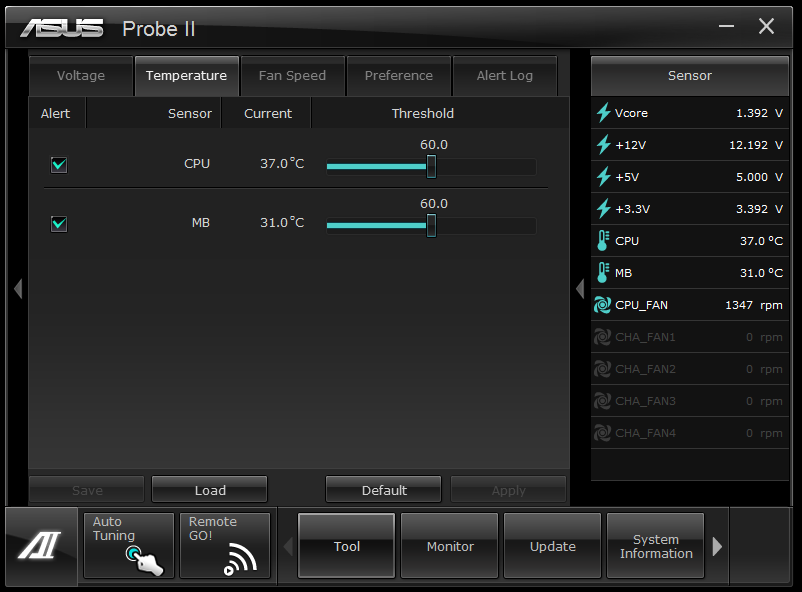
Task: Click the CPU_FAN fan icon
Action: tap(603, 305)
